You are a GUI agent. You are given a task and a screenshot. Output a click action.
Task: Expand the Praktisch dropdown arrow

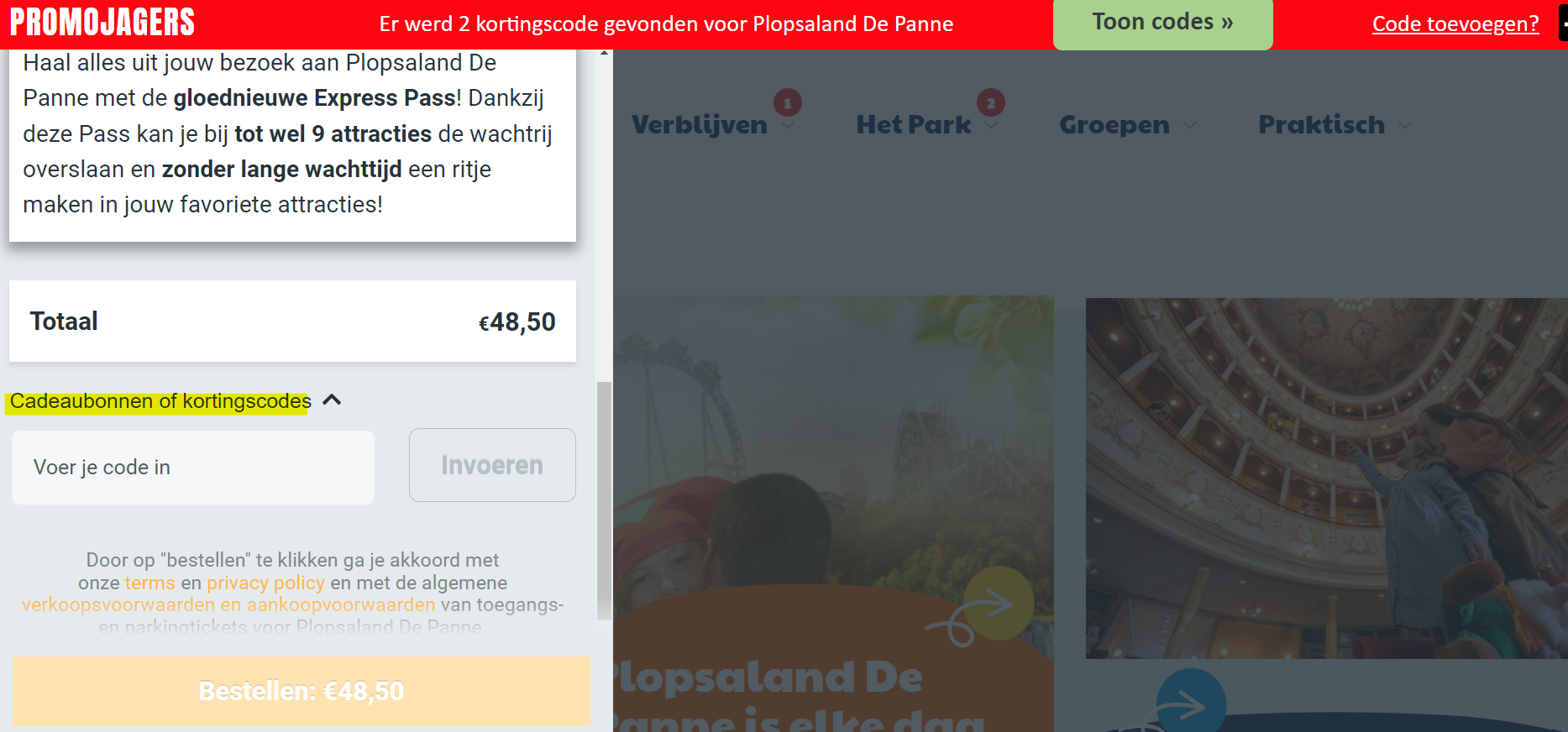pyautogui.click(x=1405, y=126)
